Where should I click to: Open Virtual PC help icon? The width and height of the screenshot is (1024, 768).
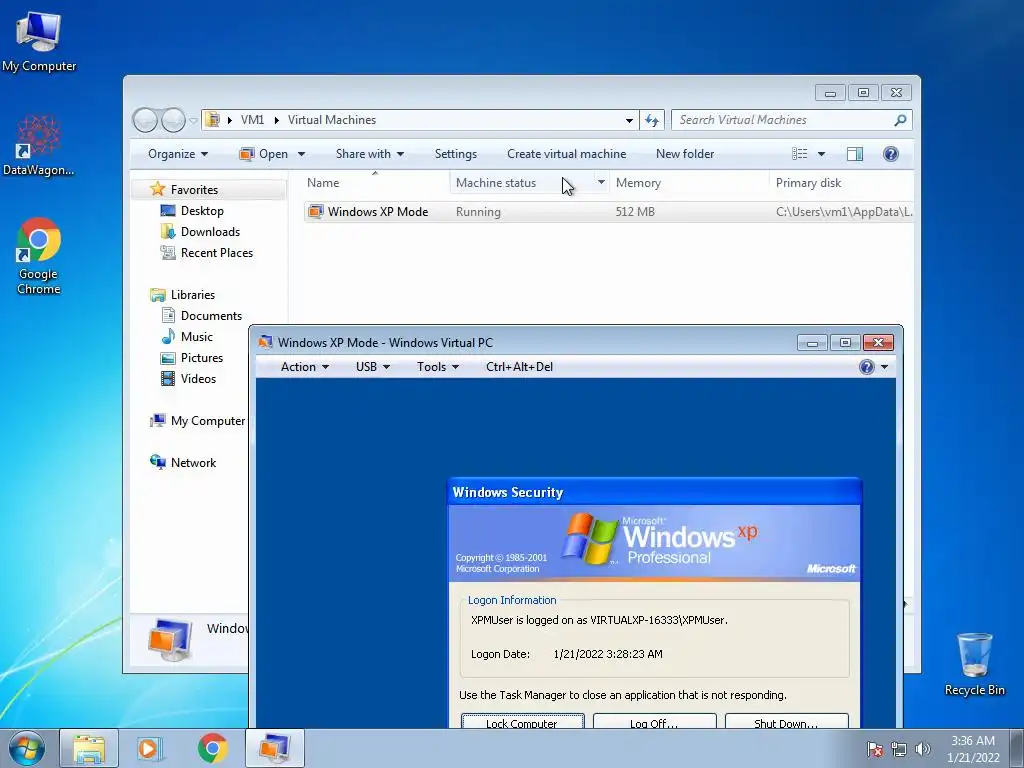[867, 367]
